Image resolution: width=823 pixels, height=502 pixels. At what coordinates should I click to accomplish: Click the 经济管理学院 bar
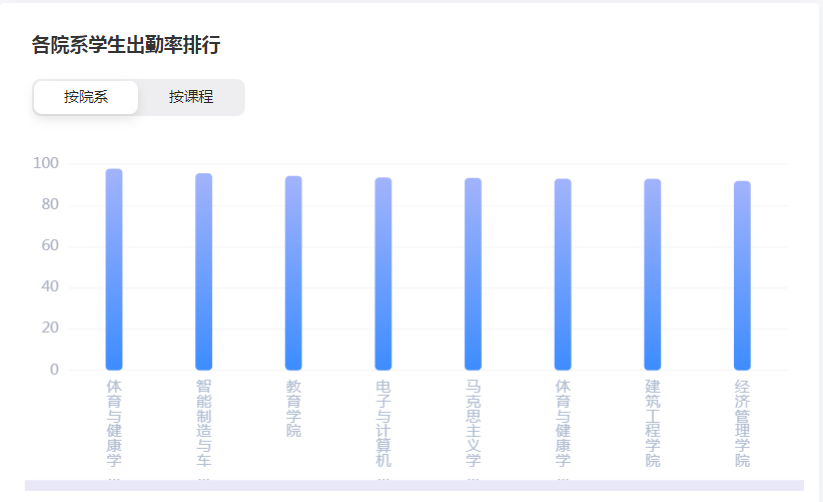click(x=742, y=276)
